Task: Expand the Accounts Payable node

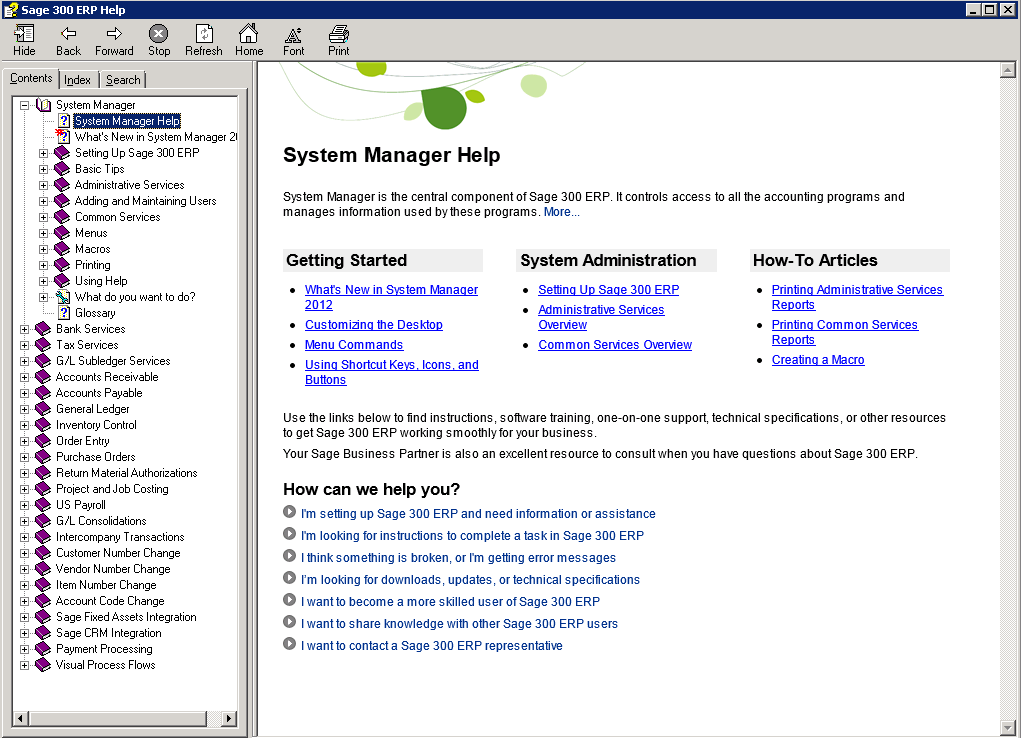Action: point(24,393)
